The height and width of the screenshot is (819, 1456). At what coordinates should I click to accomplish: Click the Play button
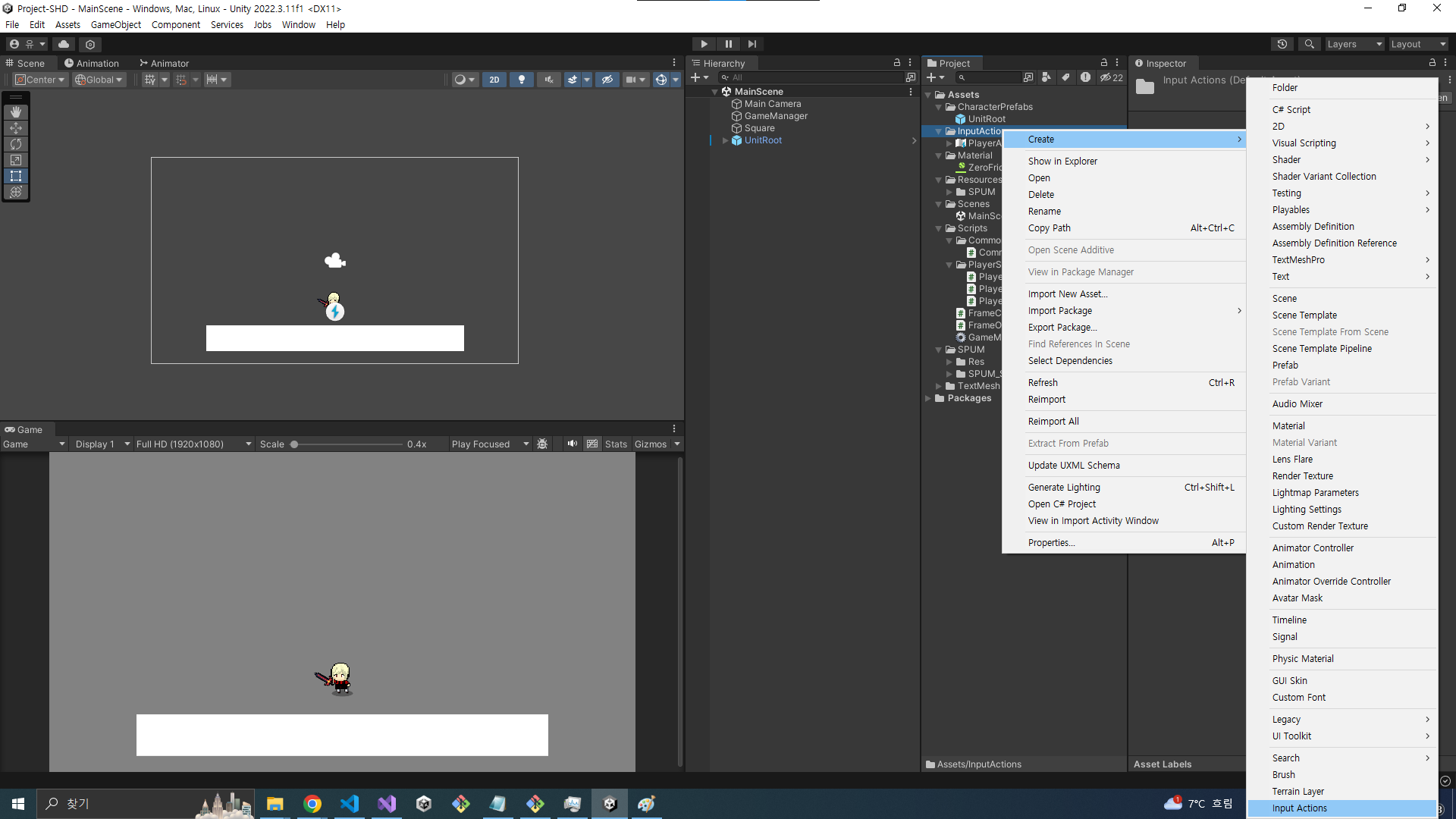click(x=704, y=44)
